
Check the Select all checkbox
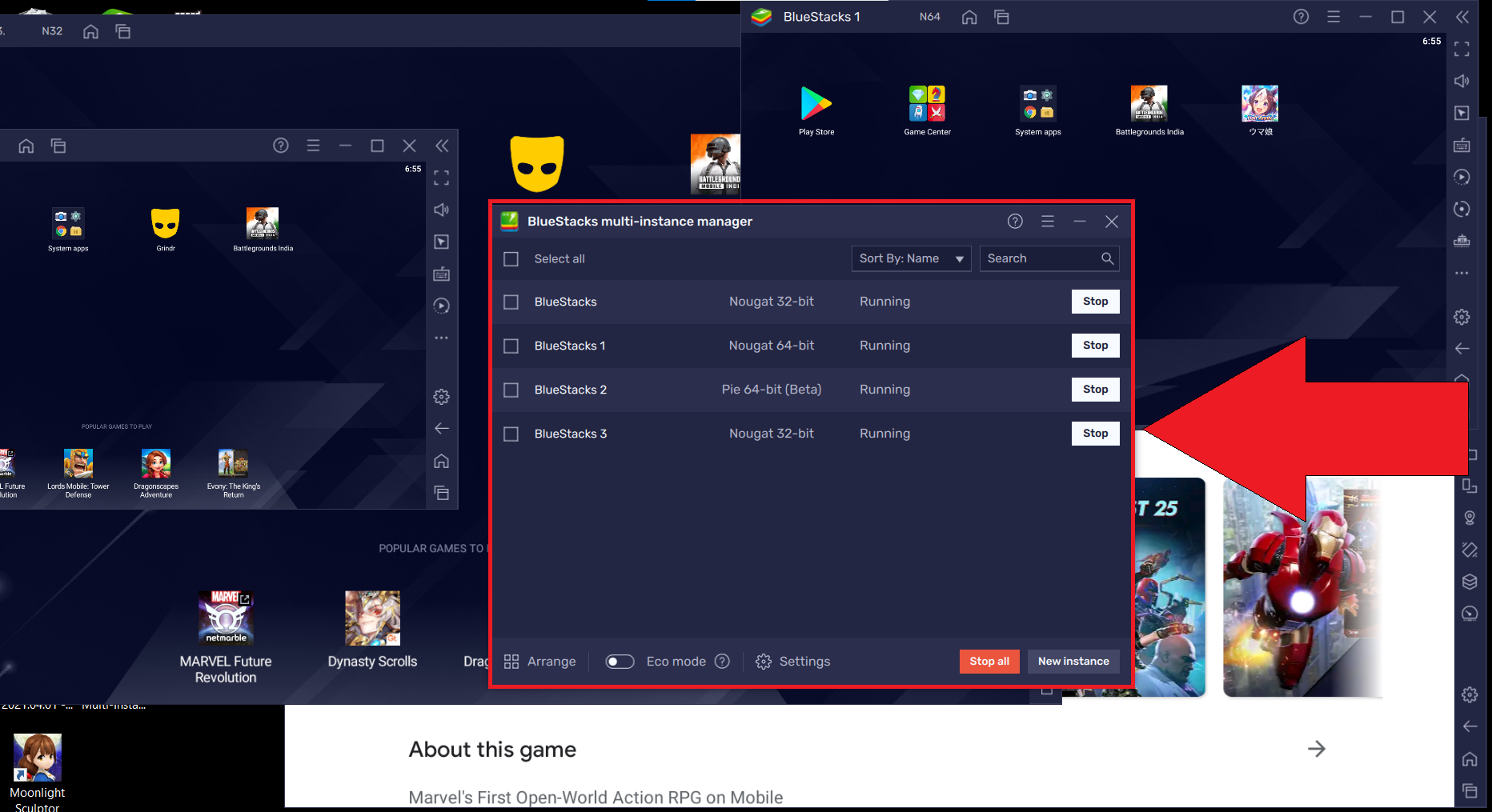(511, 259)
